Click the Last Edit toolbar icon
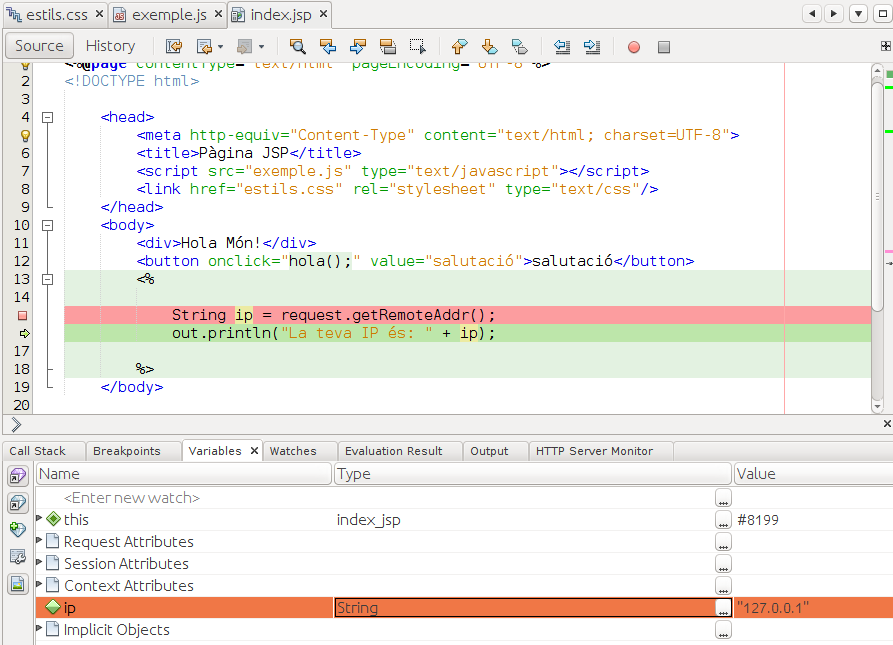The image size is (893, 645). [174, 47]
